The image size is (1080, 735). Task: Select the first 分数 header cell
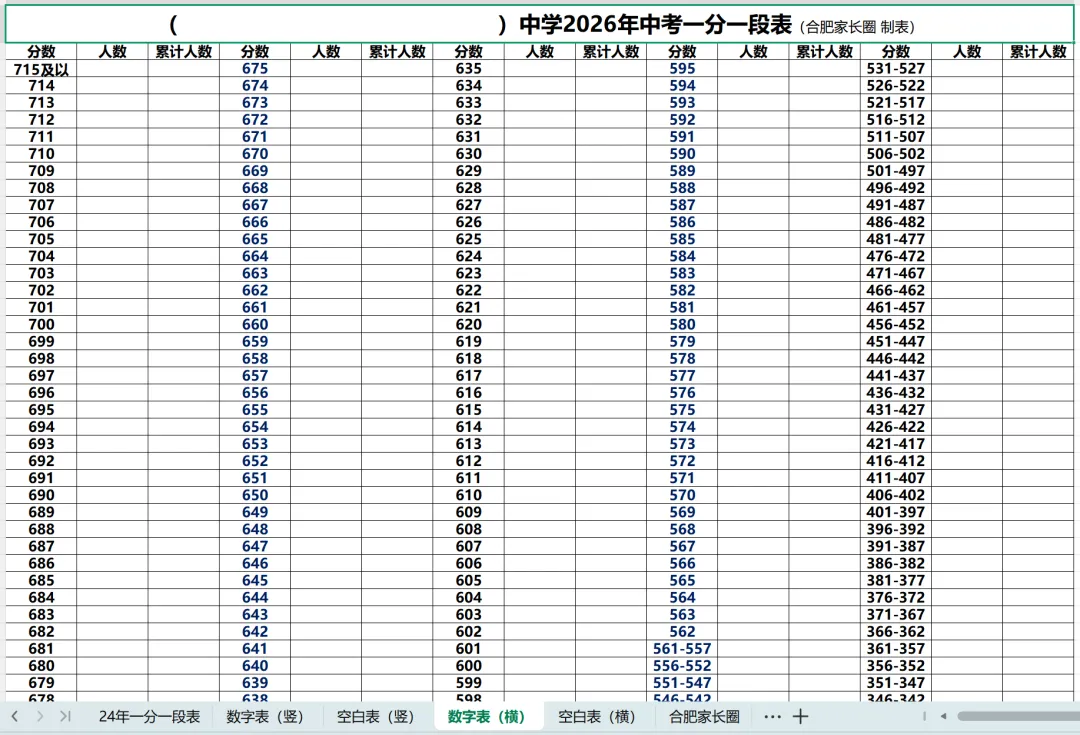click(x=41, y=52)
